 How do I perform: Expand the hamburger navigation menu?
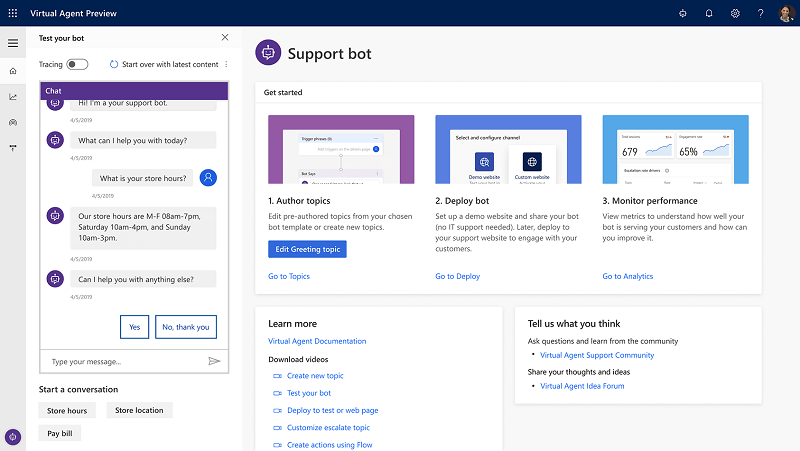(x=13, y=43)
